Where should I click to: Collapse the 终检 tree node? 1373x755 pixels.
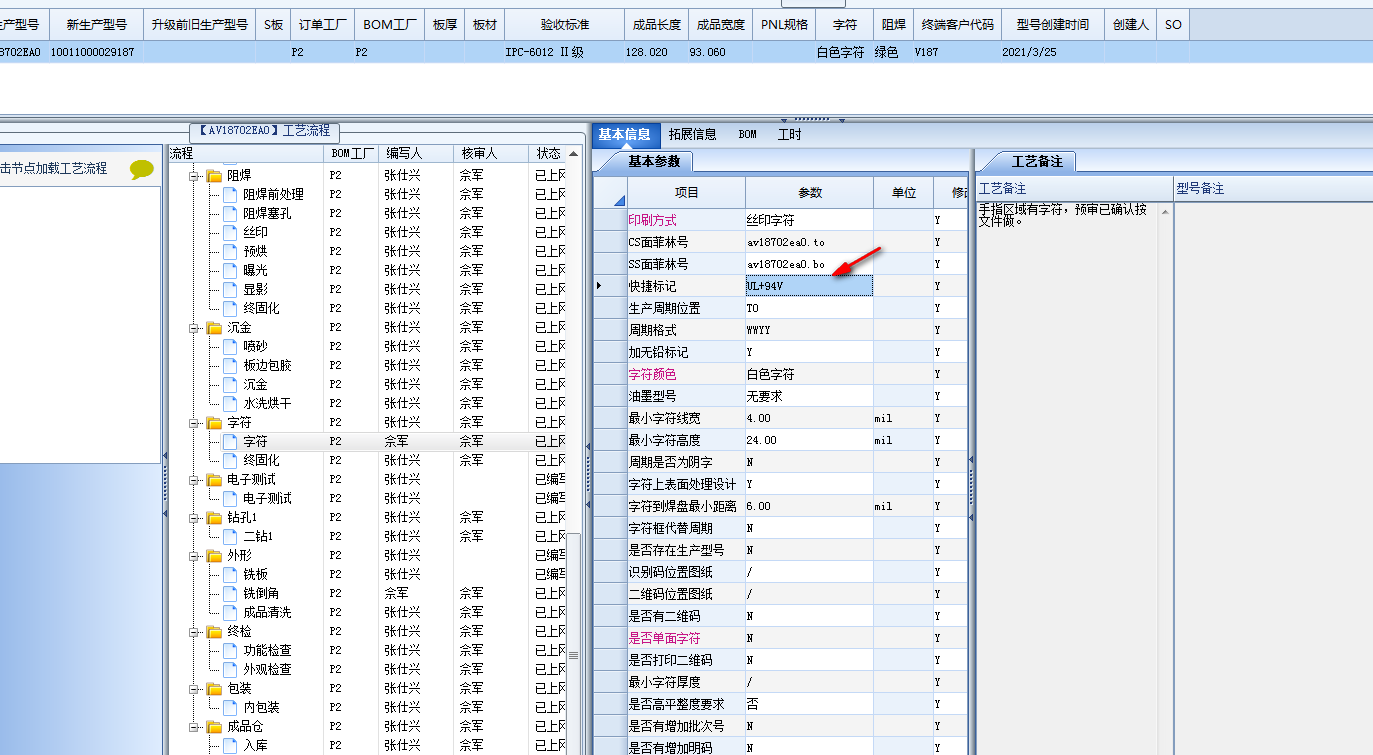(x=194, y=631)
